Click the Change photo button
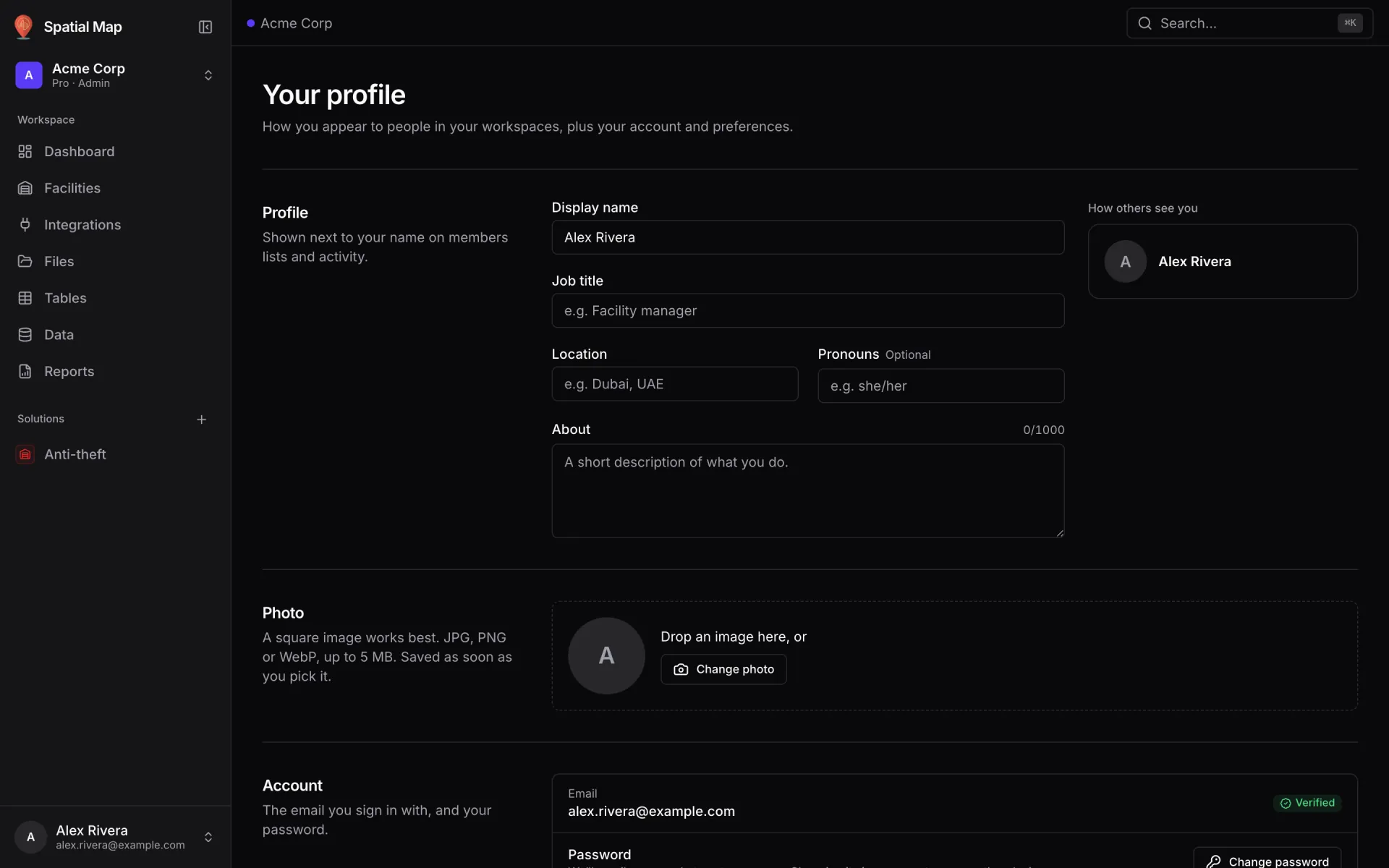 coord(723,670)
